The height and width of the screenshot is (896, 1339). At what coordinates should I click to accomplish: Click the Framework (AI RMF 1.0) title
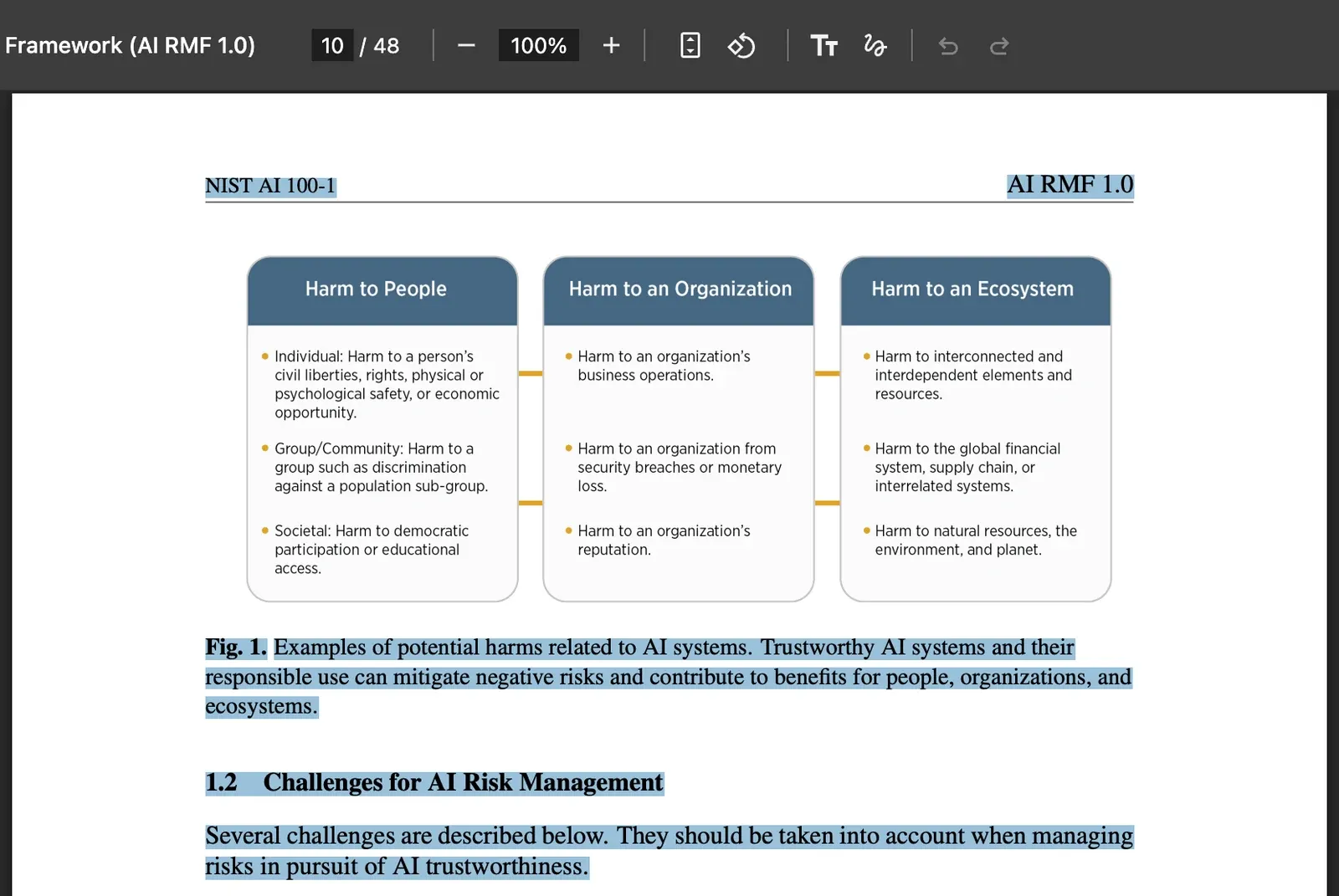click(x=130, y=45)
